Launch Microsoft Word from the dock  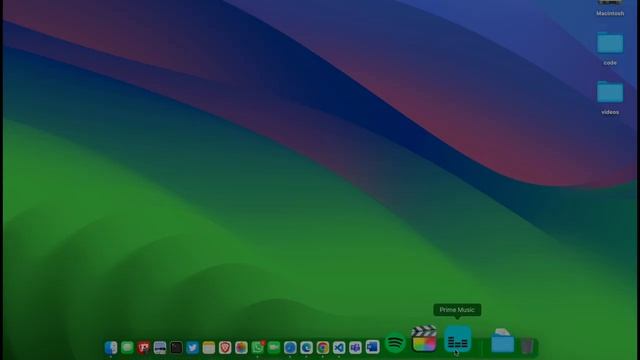click(x=372, y=347)
